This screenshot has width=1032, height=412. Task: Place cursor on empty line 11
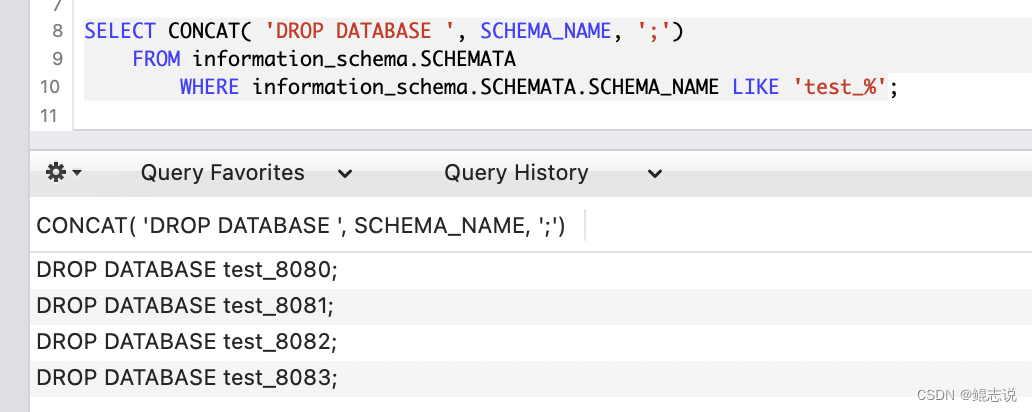pos(400,115)
